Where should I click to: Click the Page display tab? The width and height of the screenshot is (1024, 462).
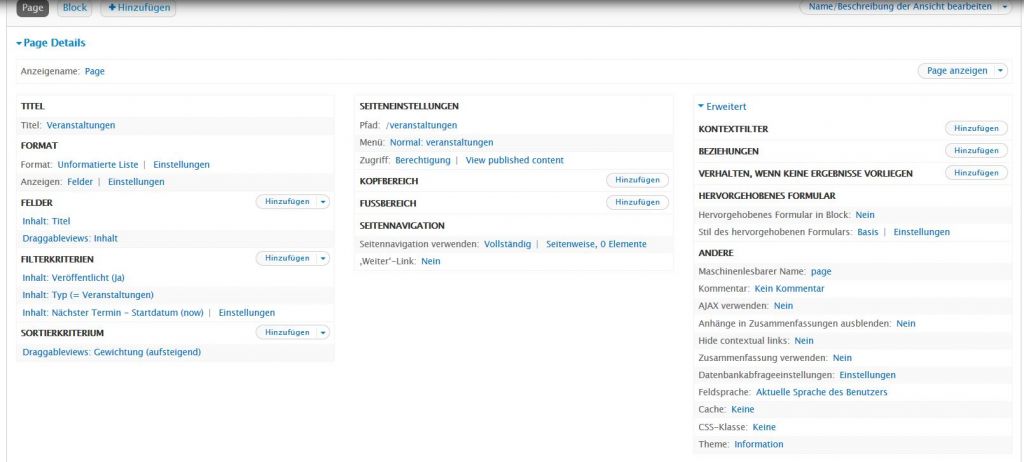point(33,8)
